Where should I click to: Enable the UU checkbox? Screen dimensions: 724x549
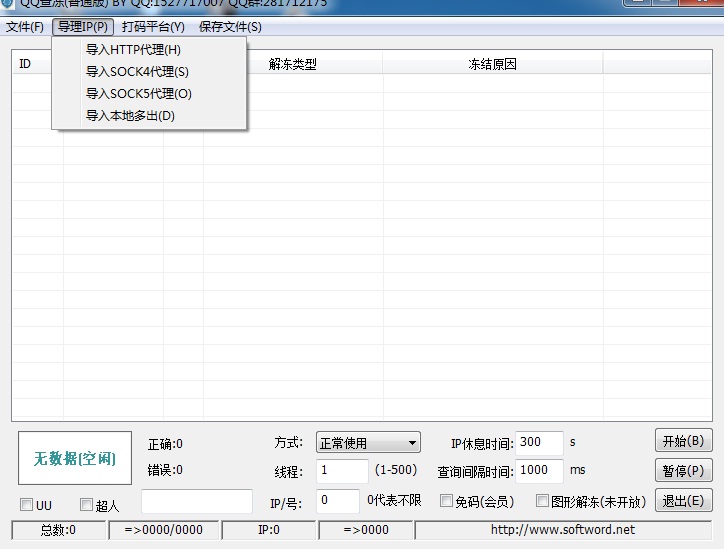[26, 504]
